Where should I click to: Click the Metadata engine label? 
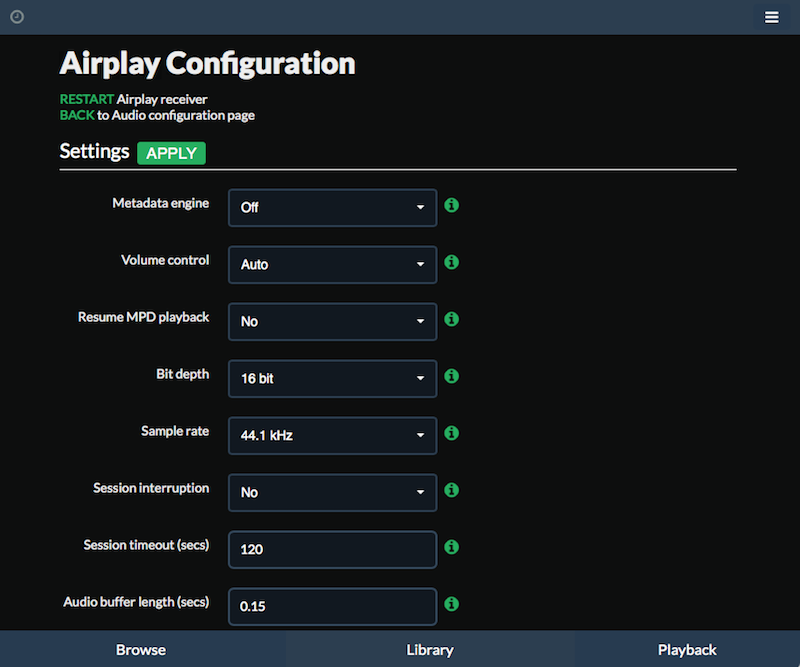click(x=161, y=203)
